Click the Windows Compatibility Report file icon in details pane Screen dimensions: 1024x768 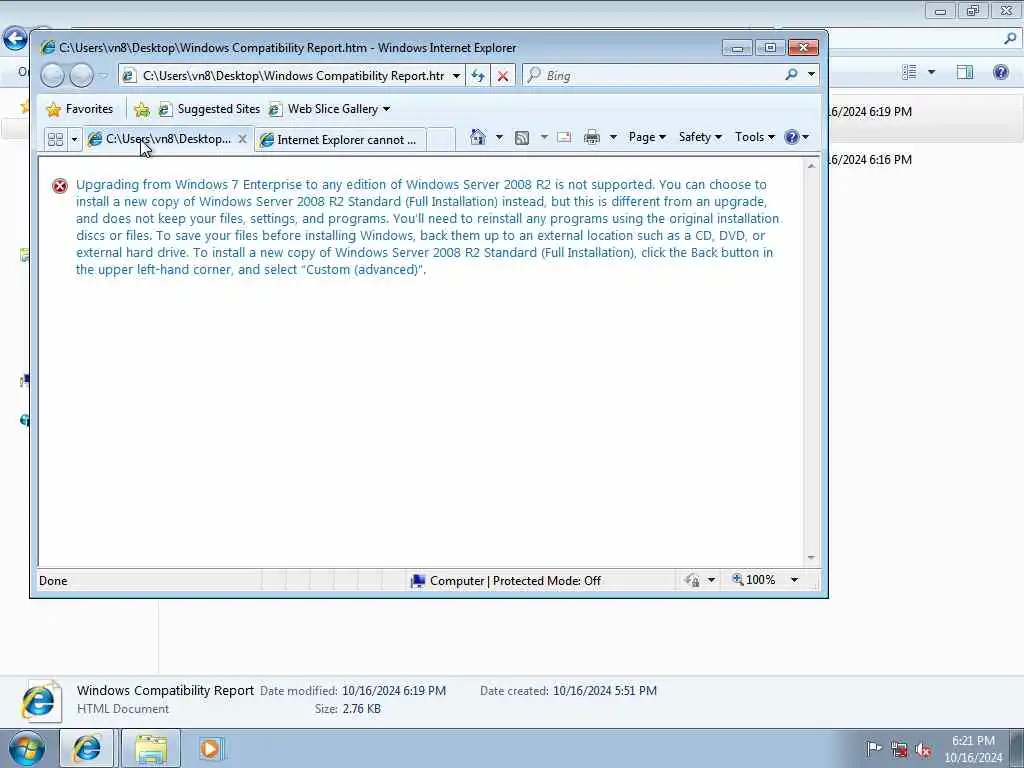point(40,701)
